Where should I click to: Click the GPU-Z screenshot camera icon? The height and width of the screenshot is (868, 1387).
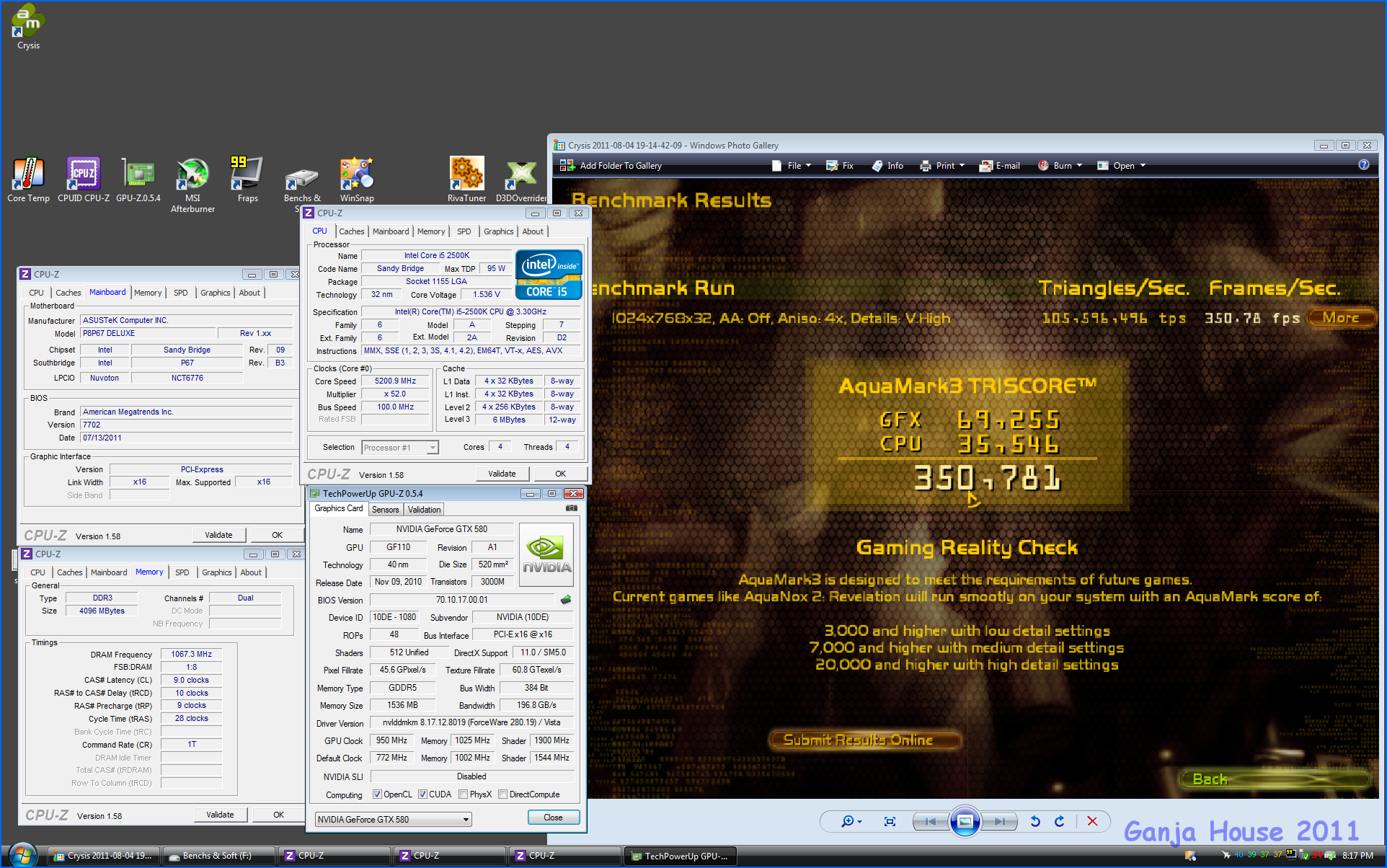[571, 508]
